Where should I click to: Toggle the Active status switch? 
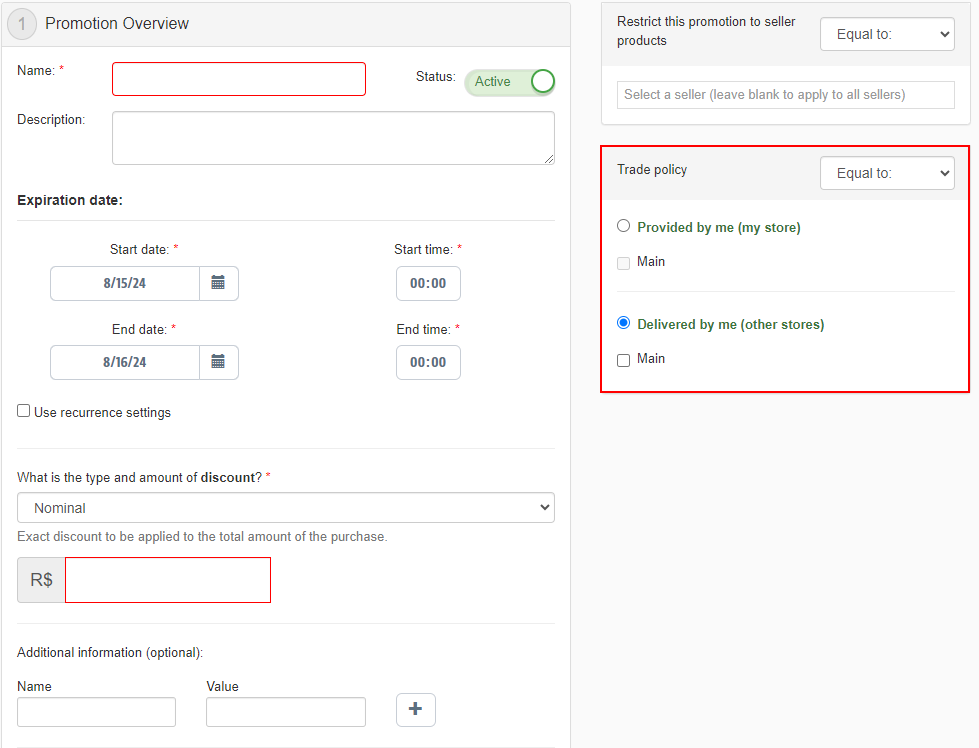click(510, 82)
